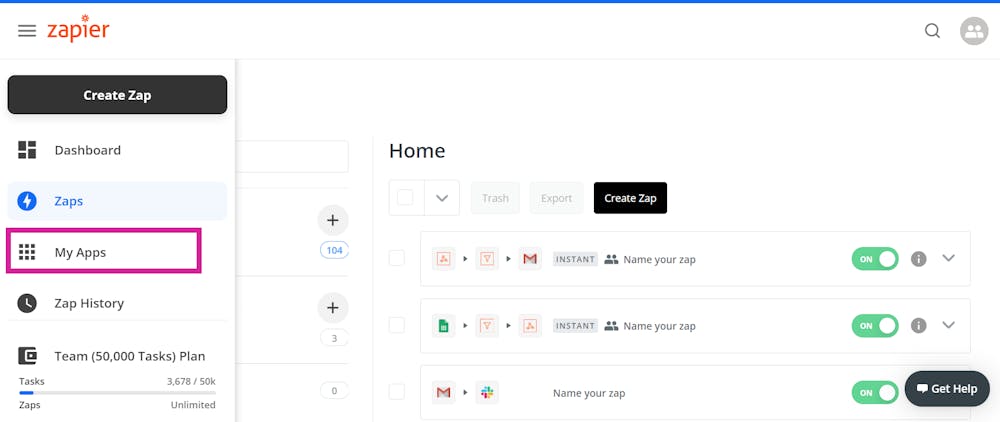
Task: Click the Zap History clock icon
Action: (x=27, y=303)
